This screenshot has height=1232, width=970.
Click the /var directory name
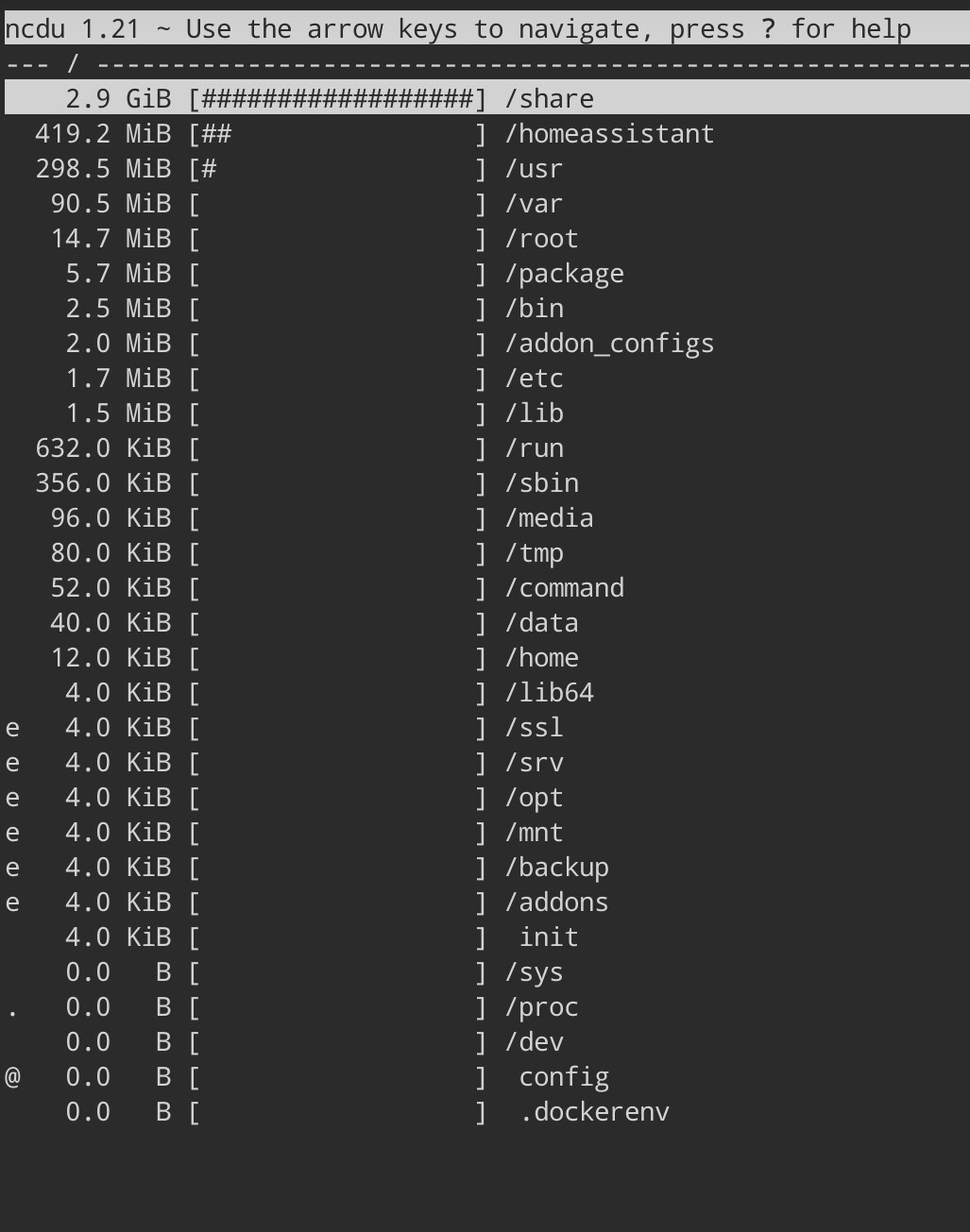[x=534, y=204]
